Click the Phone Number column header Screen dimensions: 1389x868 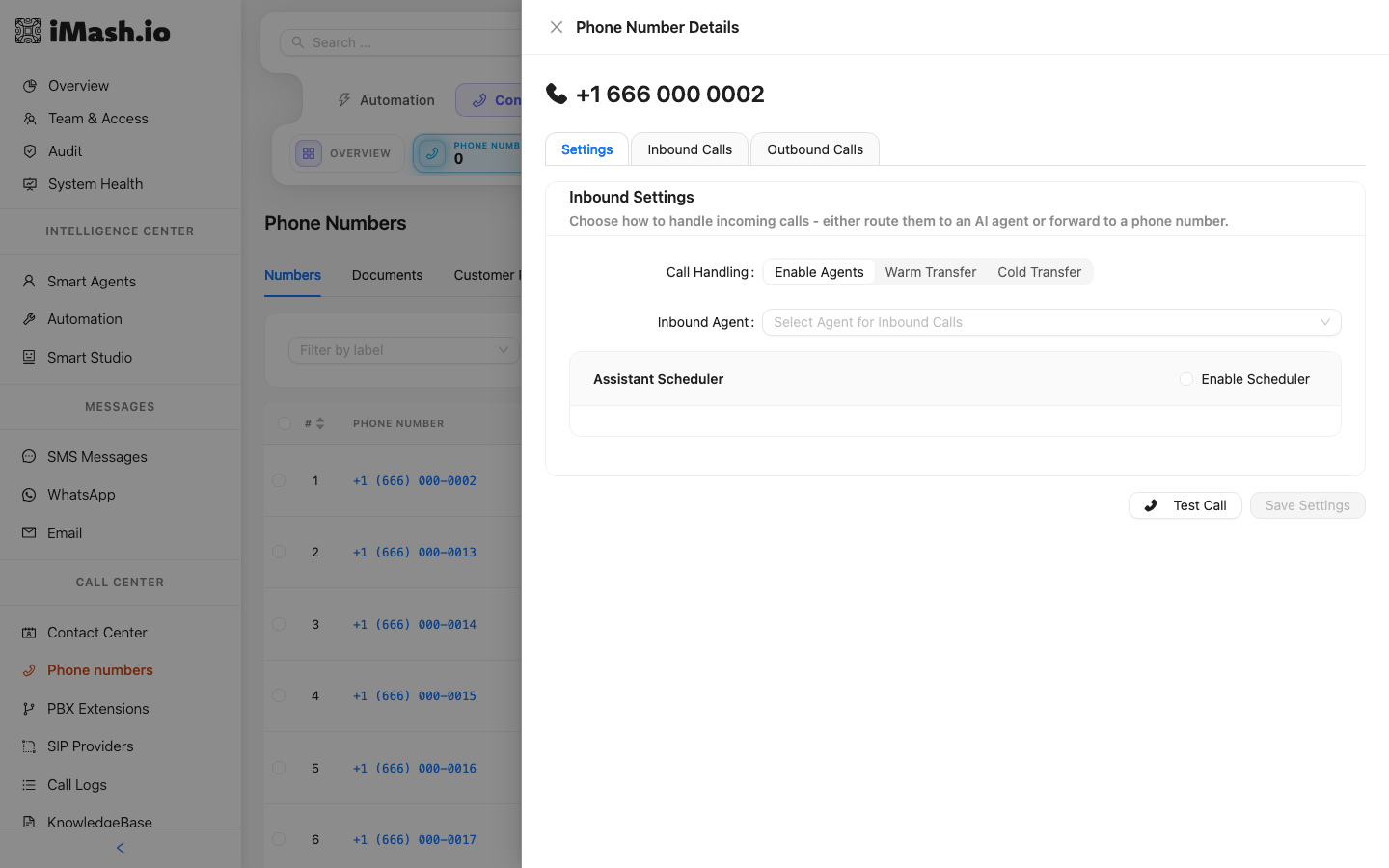[x=398, y=423]
